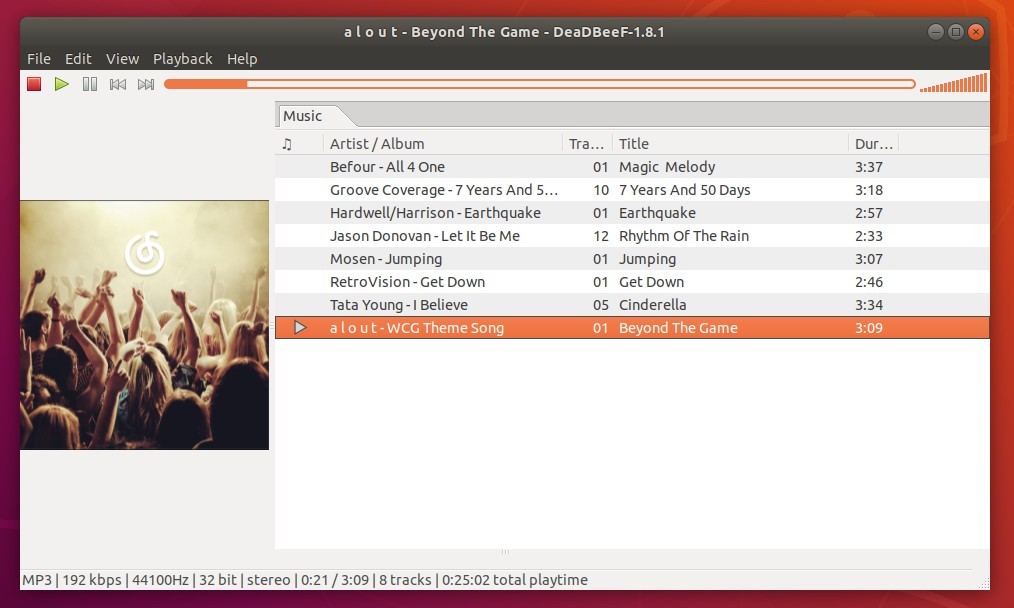This screenshot has width=1014, height=608.
Task: Open the Help menu
Action: pyautogui.click(x=242, y=59)
